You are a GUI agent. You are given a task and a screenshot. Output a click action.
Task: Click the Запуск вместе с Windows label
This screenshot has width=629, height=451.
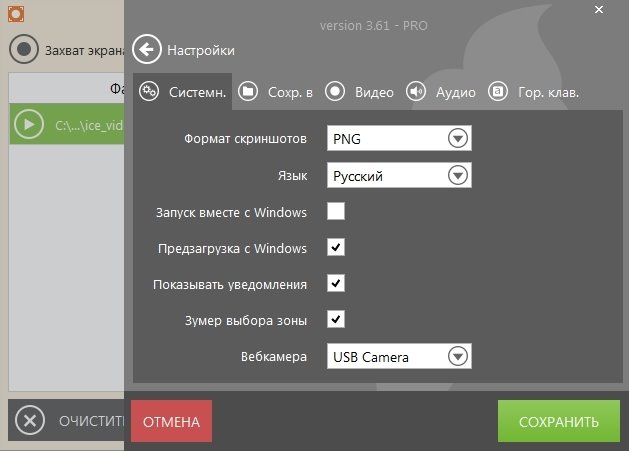(x=231, y=212)
